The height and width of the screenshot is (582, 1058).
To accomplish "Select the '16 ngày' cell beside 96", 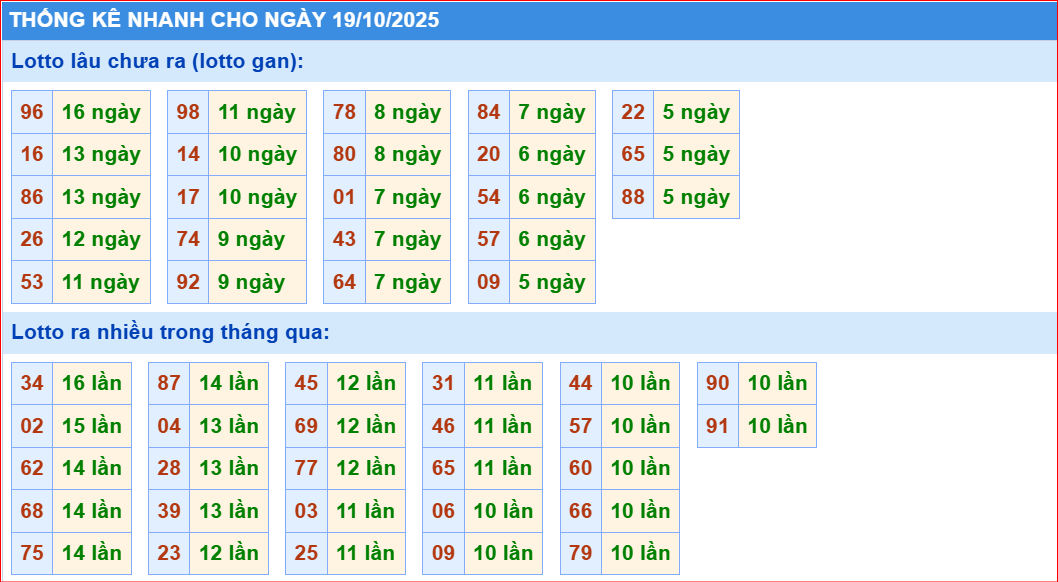I will (101, 112).
